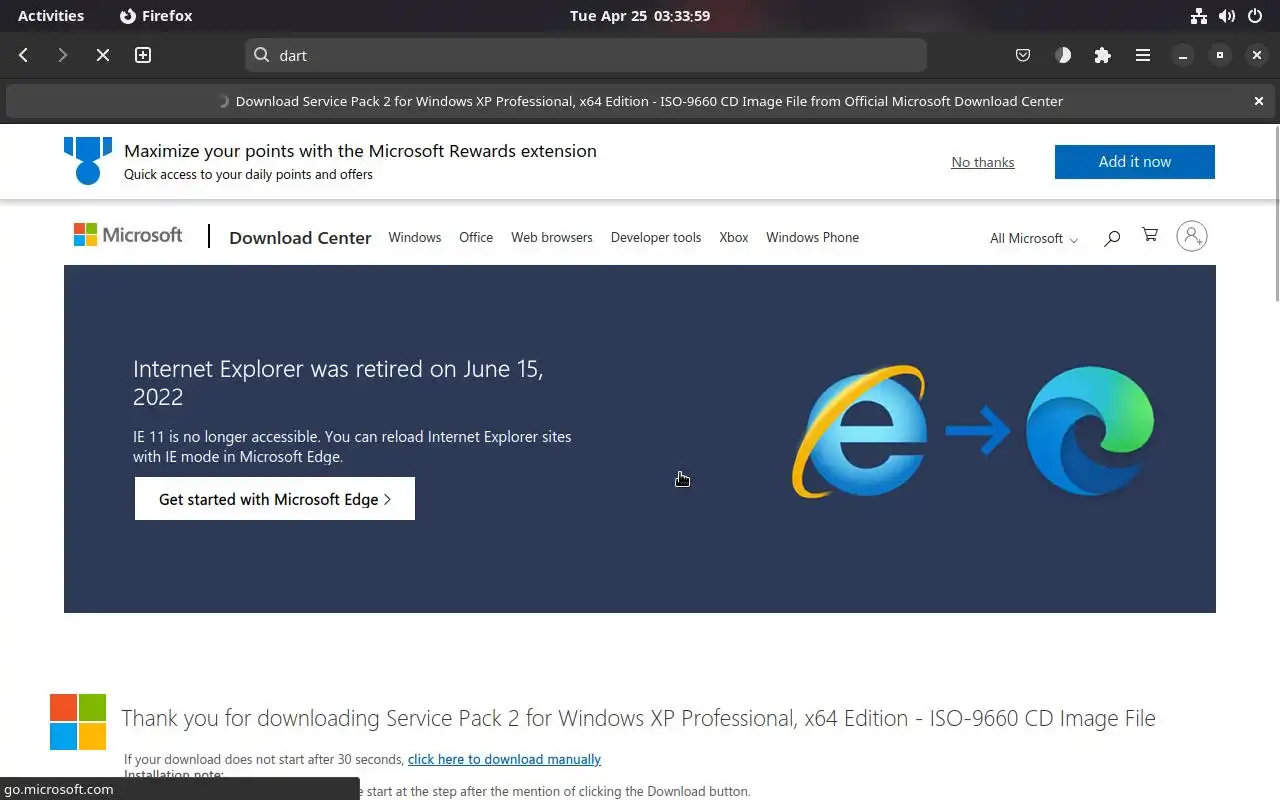
Task: Open the extensions puzzle icon
Action: [1103, 55]
